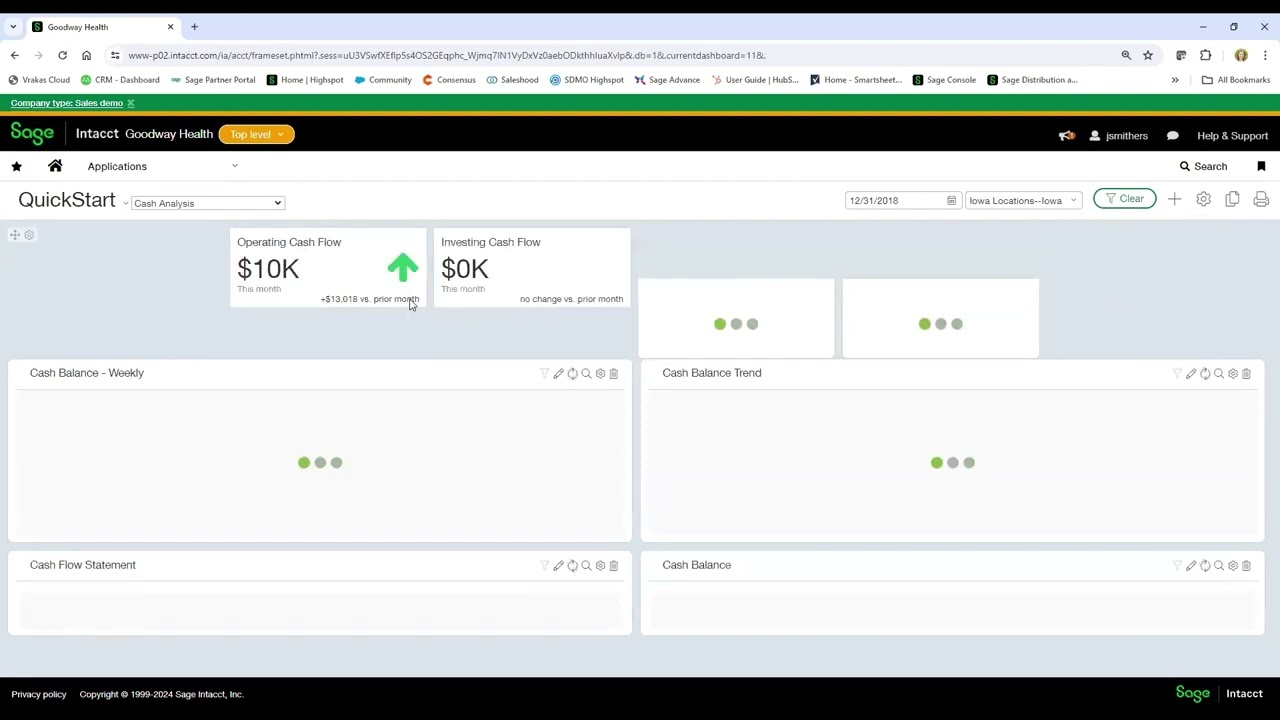Screen dimensions: 1280x720
Task: Open a new browser tab
Action: 194,27
